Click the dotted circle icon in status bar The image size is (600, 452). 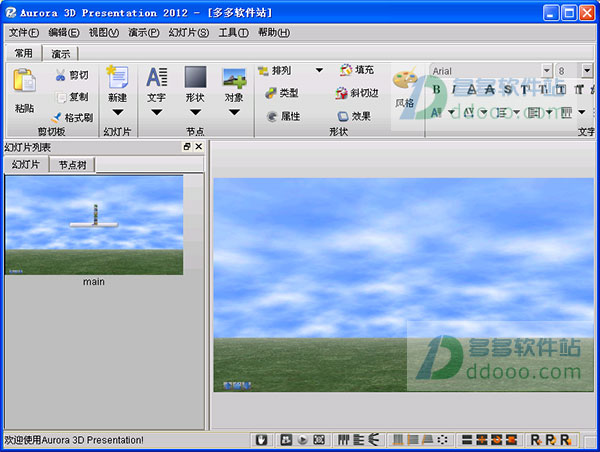[x=442, y=440]
